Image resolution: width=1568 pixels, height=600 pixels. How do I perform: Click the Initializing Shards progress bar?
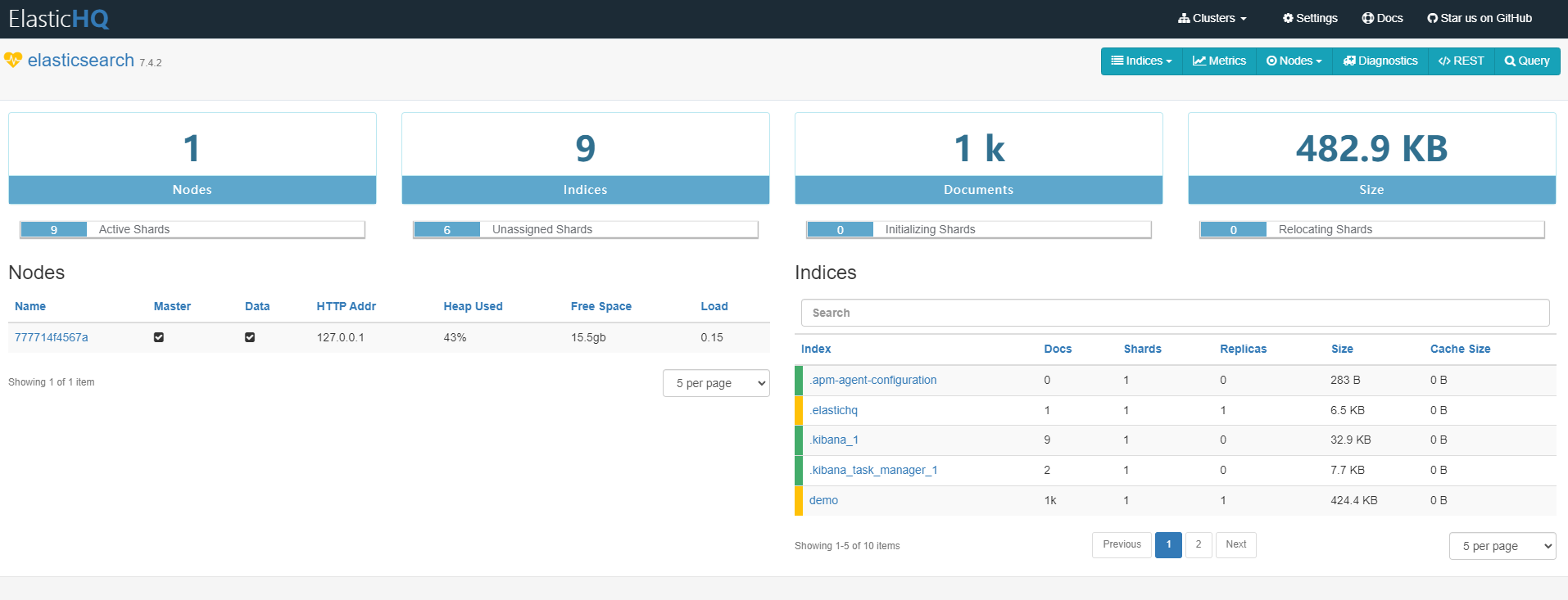point(979,230)
